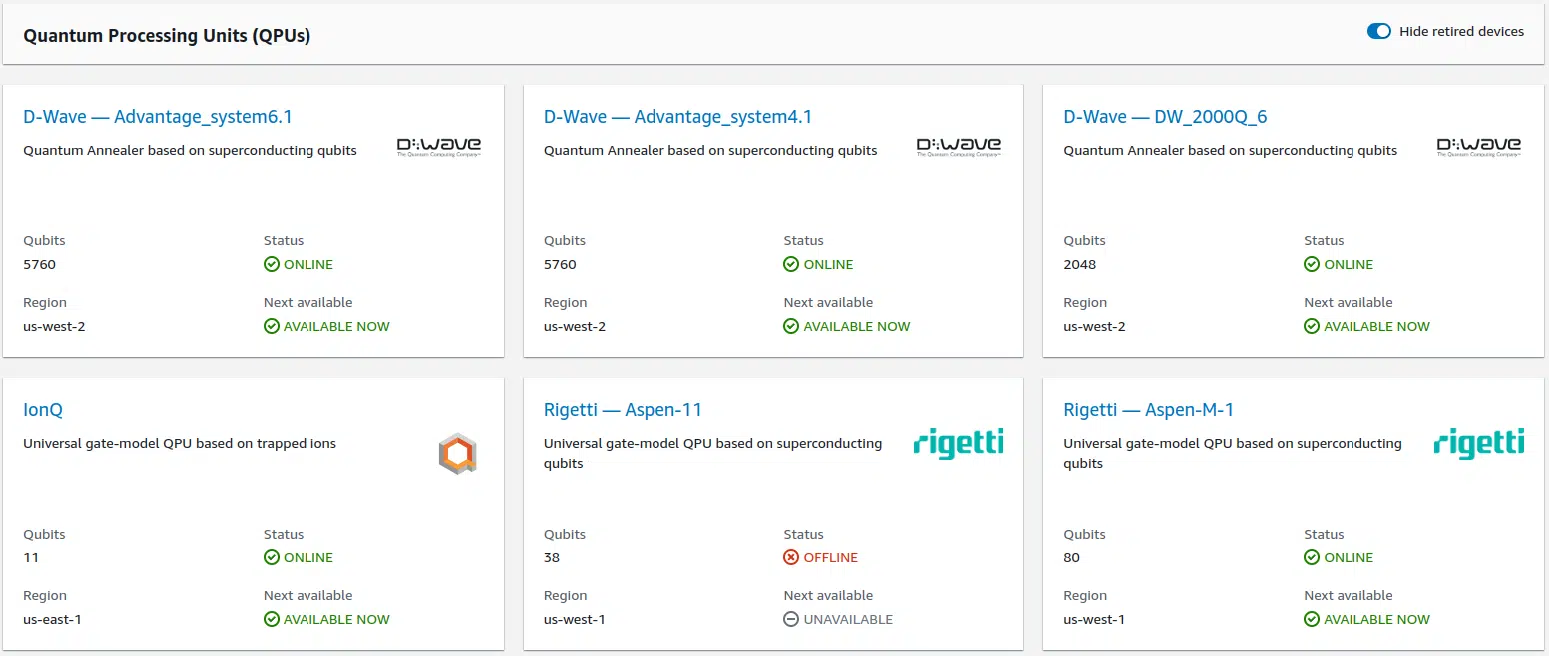This screenshot has height=656, width=1549.
Task: Click Rigetti logo on Aspen-11 card
Action: tap(958, 443)
